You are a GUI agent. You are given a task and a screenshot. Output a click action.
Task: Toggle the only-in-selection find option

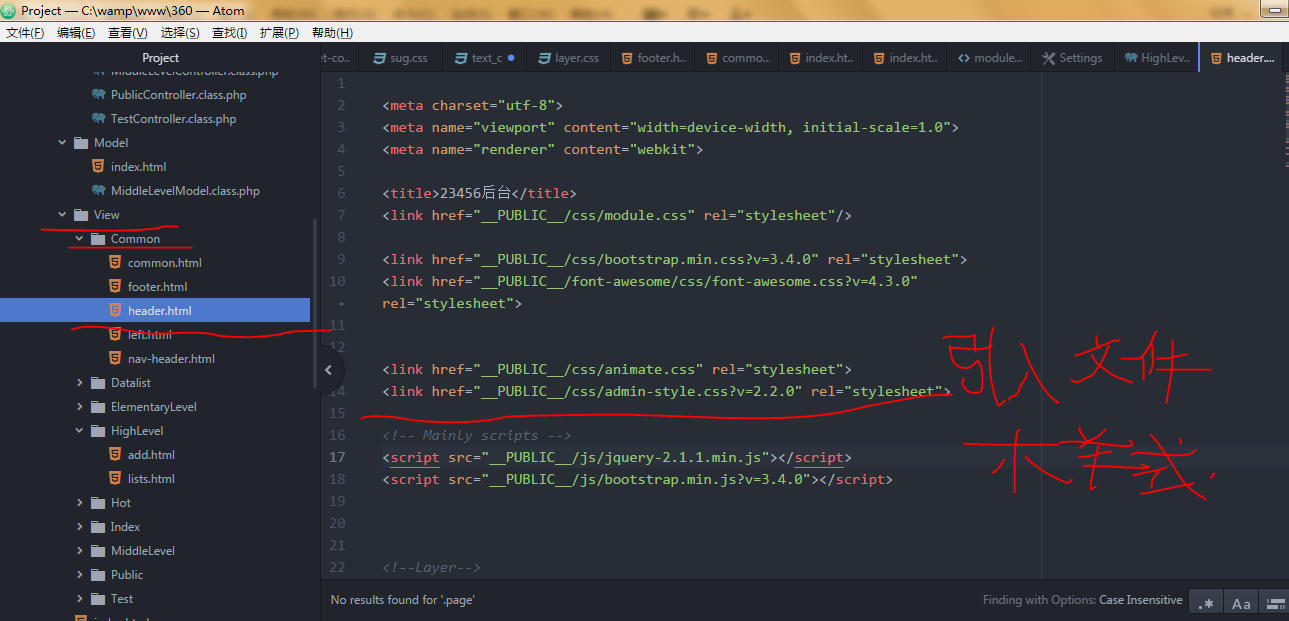pos(1274,603)
